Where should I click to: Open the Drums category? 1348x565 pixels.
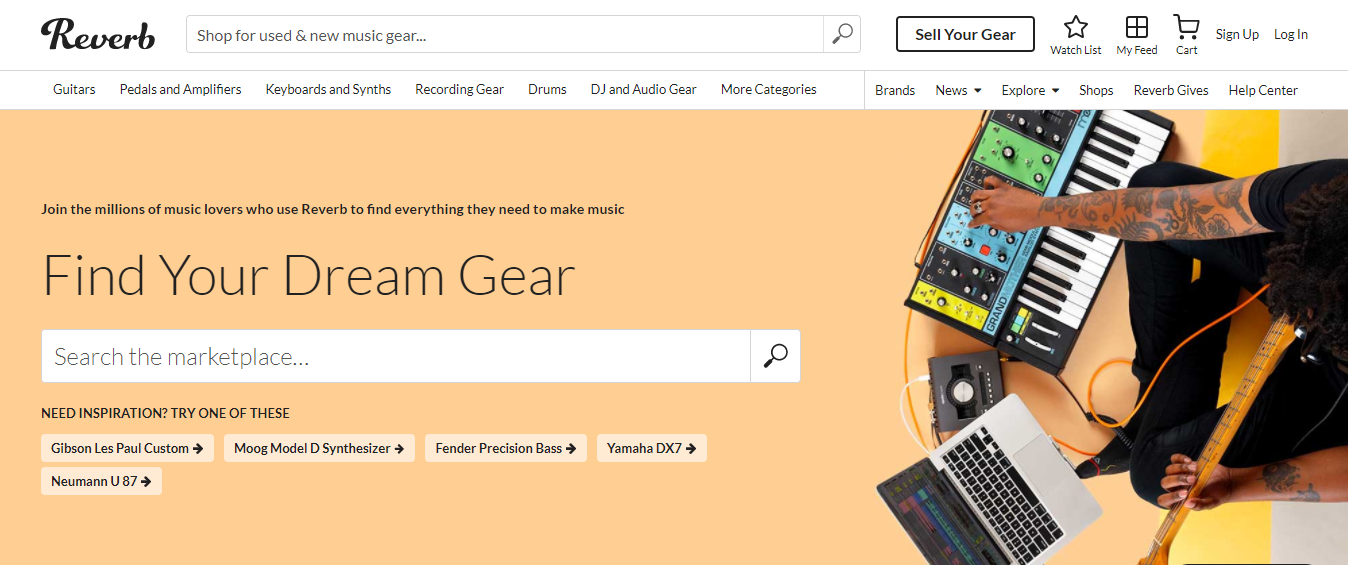coord(547,89)
